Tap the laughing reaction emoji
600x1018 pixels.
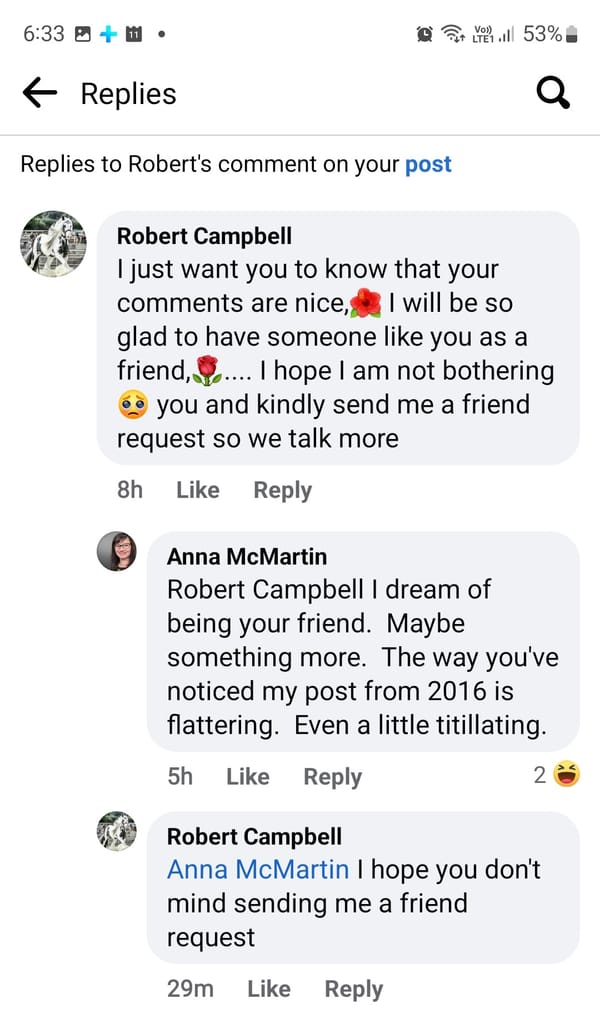tap(567, 773)
